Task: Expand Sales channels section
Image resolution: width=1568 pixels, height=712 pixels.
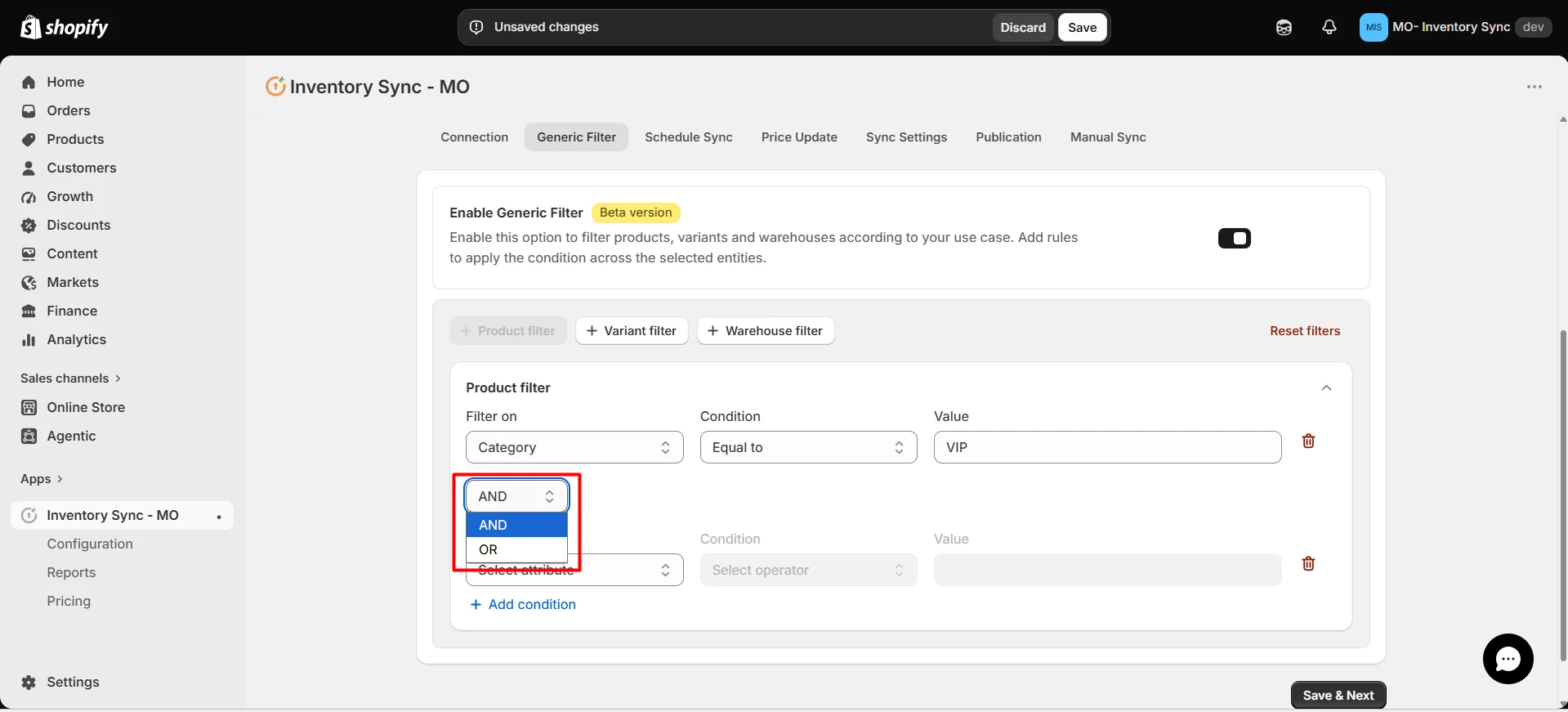Action: tap(70, 378)
